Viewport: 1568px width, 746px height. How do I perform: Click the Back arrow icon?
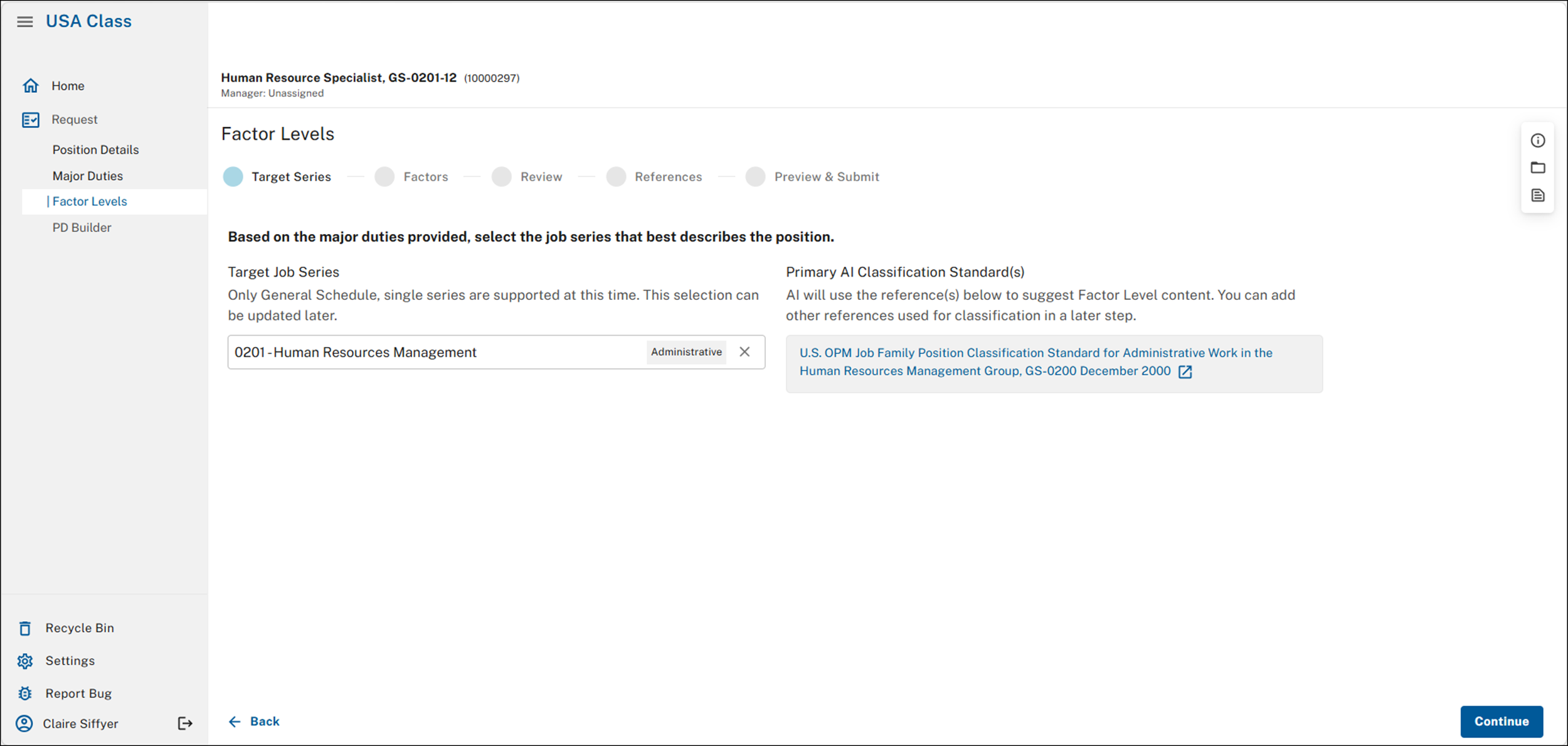point(235,722)
